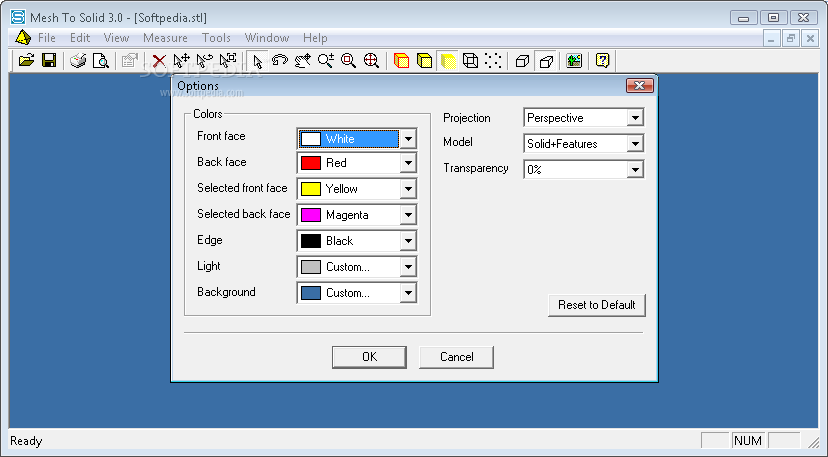828x457 pixels.
Task: Activate the Rotate view tool
Action: tap(280, 60)
